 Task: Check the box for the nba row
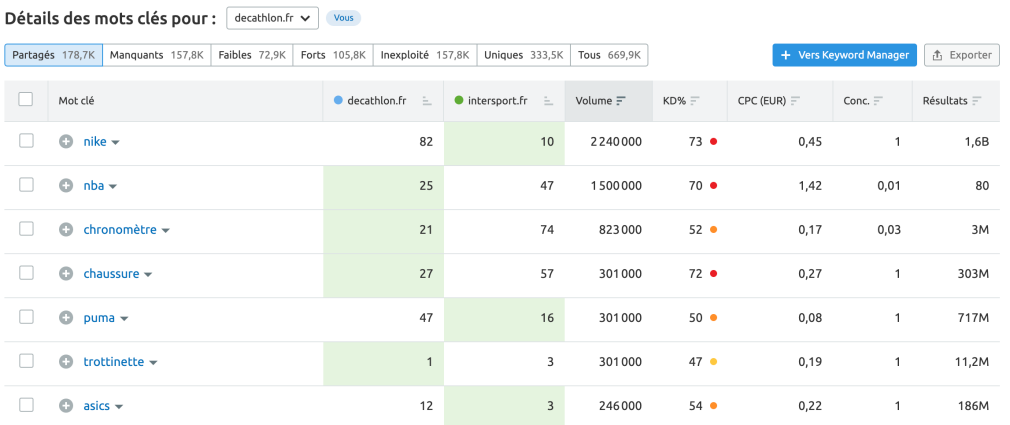tap(26, 185)
